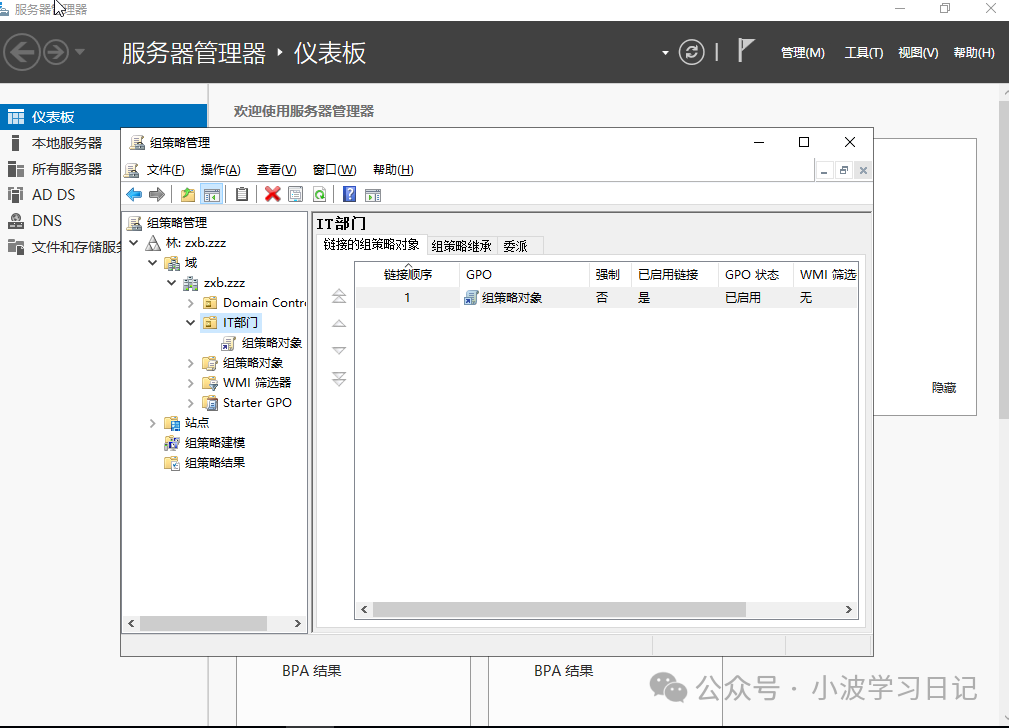Click the Forward navigation arrow
This screenshot has height=728, width=1009.
tap(157, 194)
